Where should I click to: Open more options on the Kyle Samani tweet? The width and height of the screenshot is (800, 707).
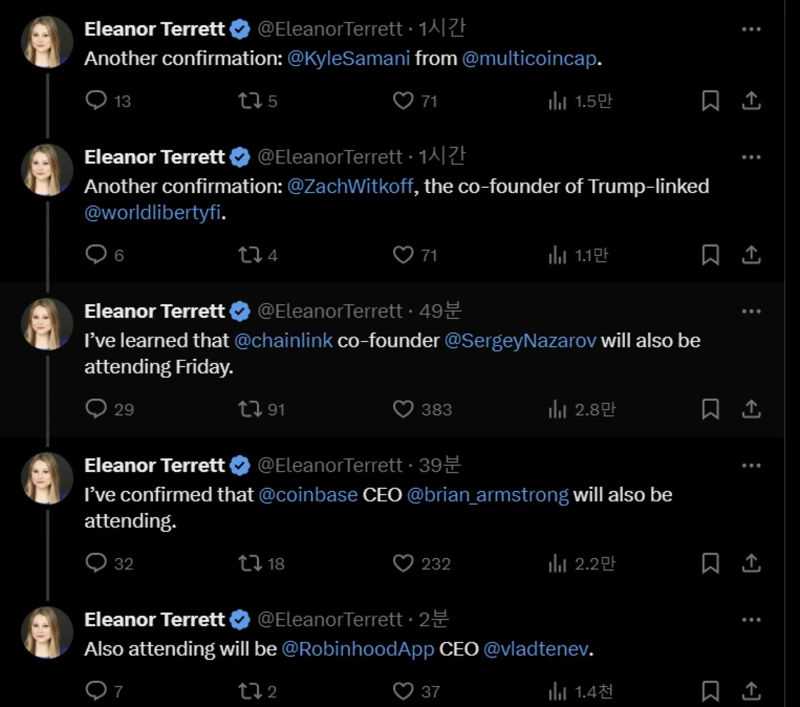click(751, 29)
